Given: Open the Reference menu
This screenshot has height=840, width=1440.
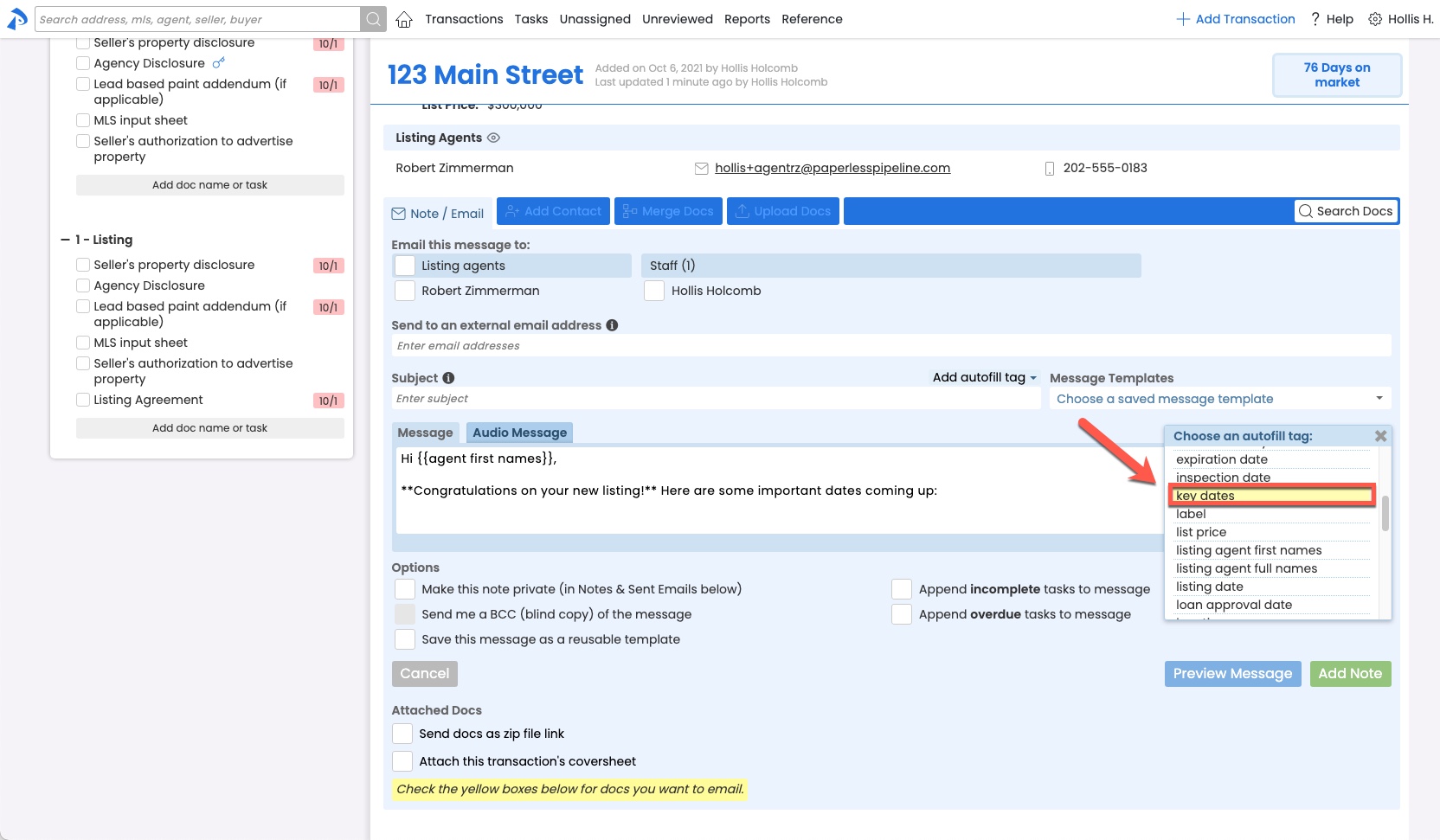Looking at the screenshot, I should [812, 19].
